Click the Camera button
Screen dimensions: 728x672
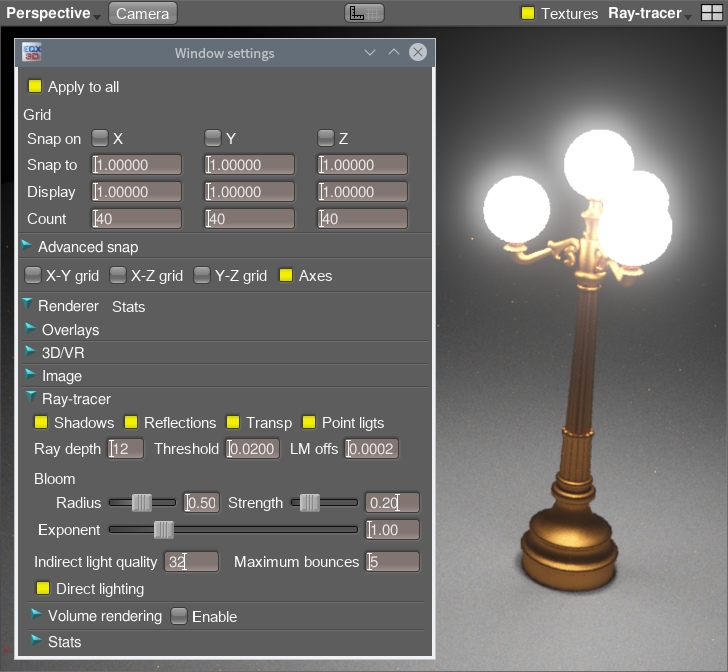tap(142, 14)
